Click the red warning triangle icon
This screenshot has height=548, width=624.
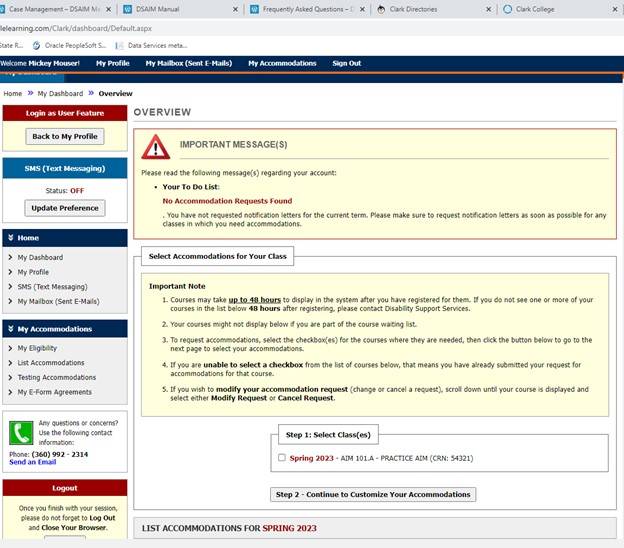tap(156, 147)
